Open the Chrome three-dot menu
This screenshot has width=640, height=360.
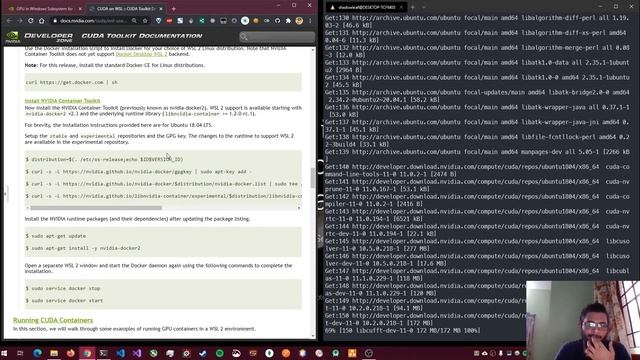point(310,21)
